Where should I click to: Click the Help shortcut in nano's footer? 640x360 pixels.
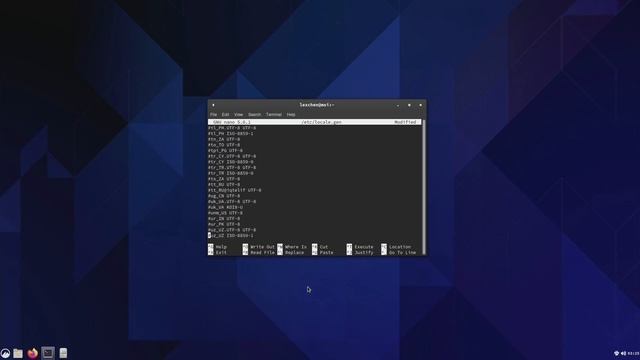(x=218, y=247)
